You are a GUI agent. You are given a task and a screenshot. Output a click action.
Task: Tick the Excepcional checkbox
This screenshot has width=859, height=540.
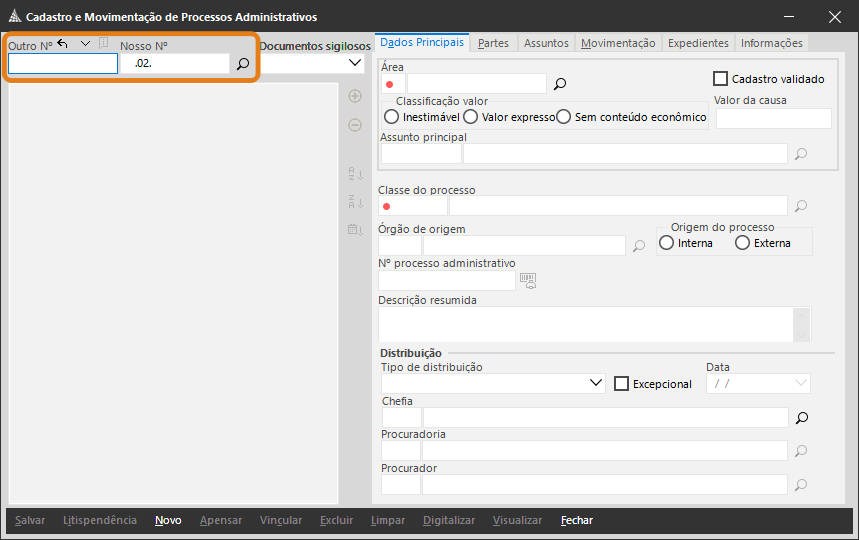621,383
